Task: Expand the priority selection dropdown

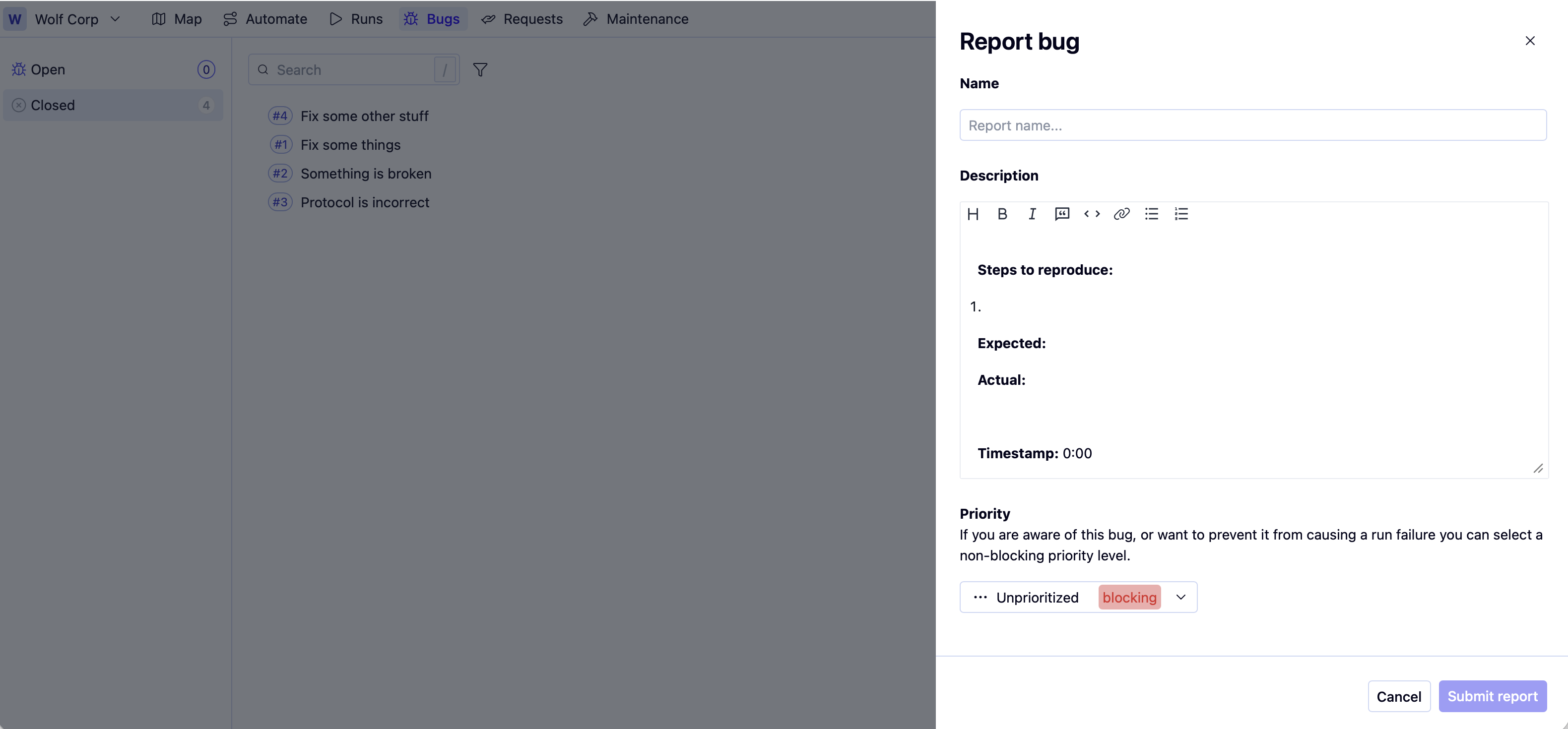Action: [1180, 597]
